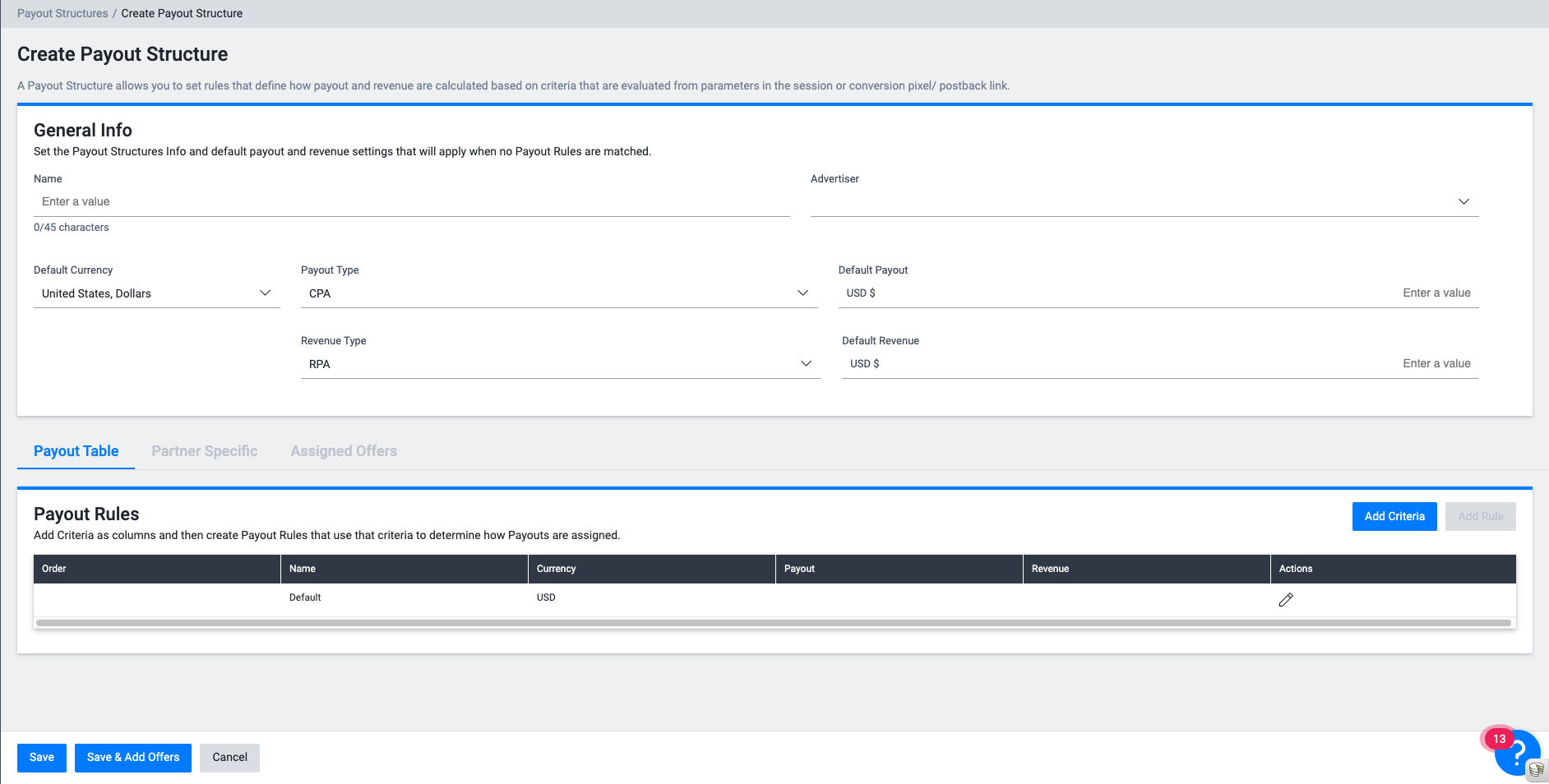Viewport: 1549px width, 784px height.
Task: Click Save & Add Offers button
Action: click(x=133, y=758)
